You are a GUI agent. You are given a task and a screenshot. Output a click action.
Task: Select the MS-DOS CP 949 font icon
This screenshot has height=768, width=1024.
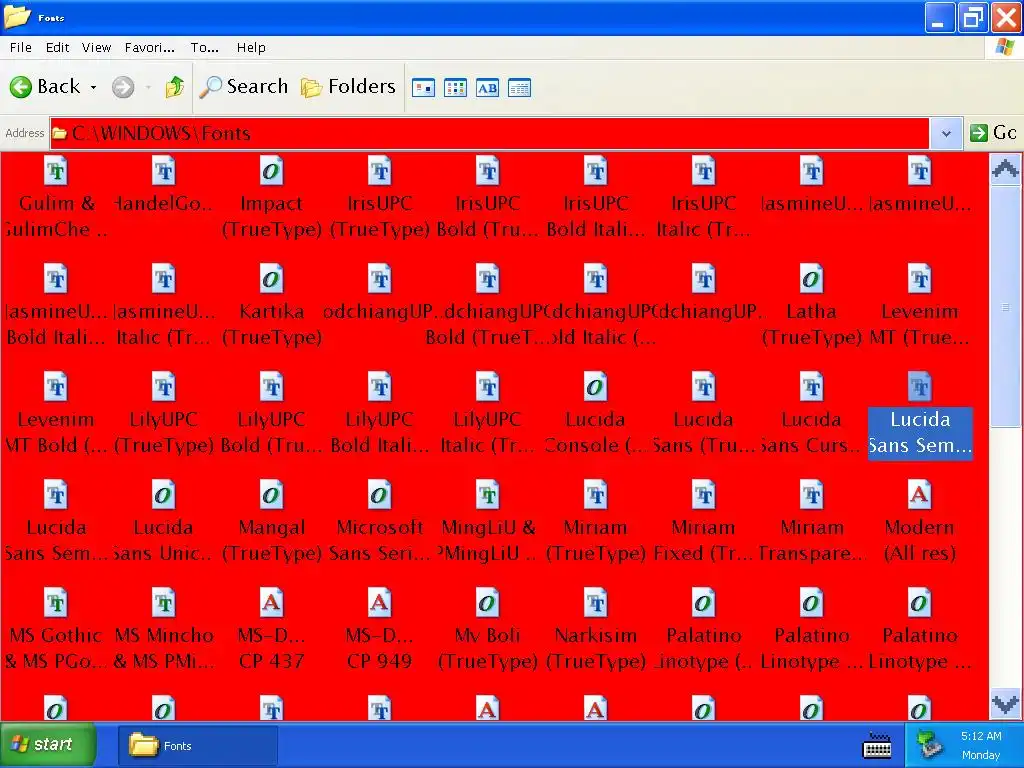click(379, 603)
